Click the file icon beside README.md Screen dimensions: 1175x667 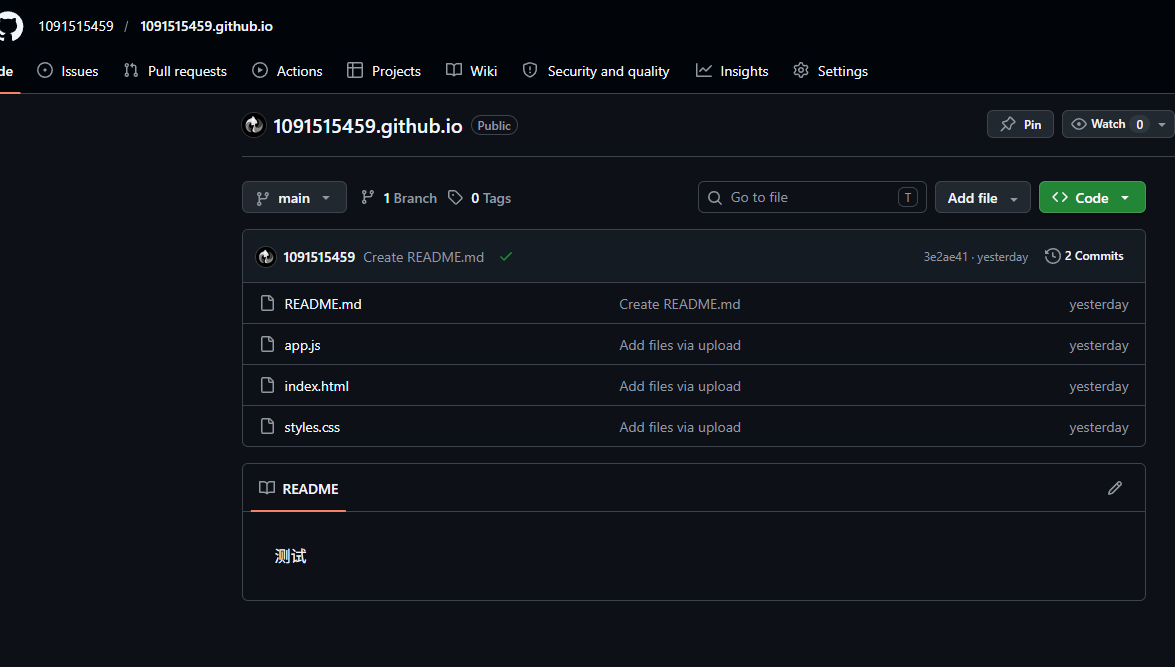point(268,304)
